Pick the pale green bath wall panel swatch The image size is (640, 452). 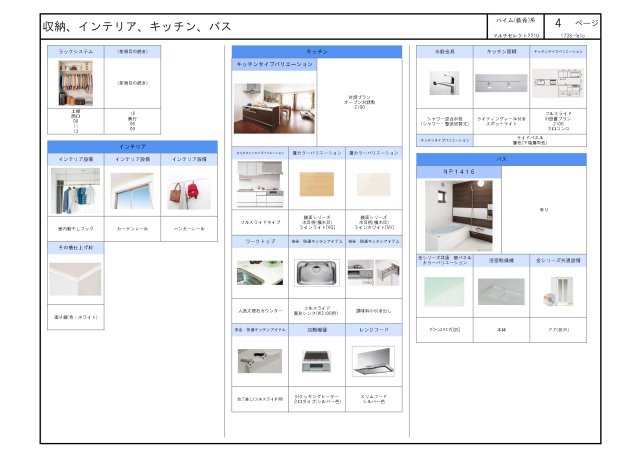pos(444,291)
